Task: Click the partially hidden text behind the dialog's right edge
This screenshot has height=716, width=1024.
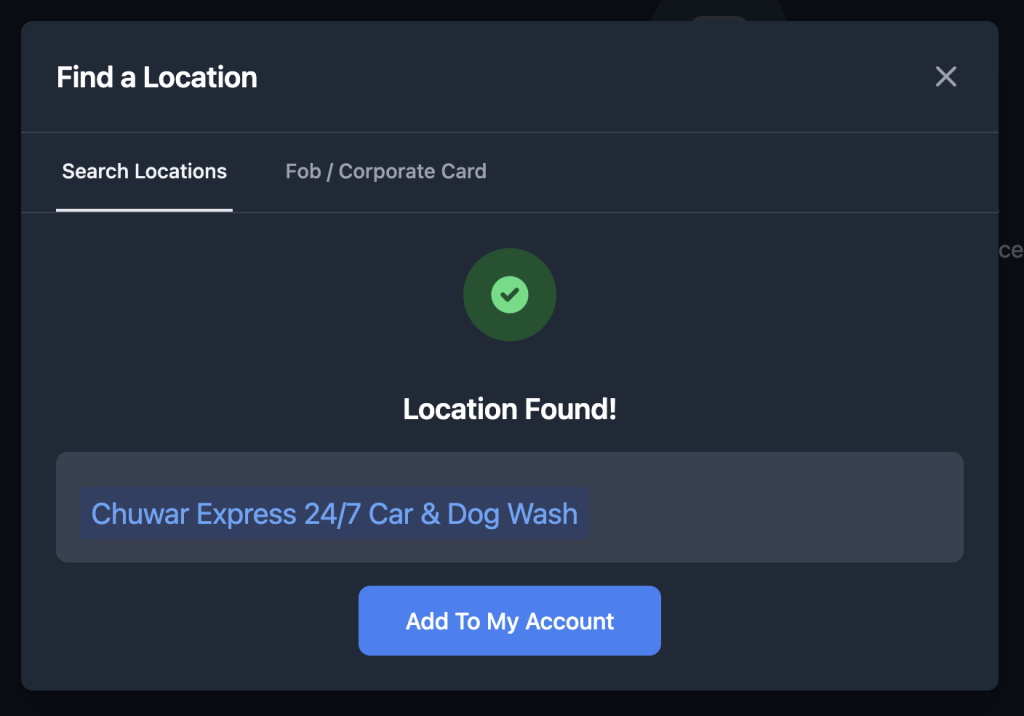Action: click(x=1011, y=251)
